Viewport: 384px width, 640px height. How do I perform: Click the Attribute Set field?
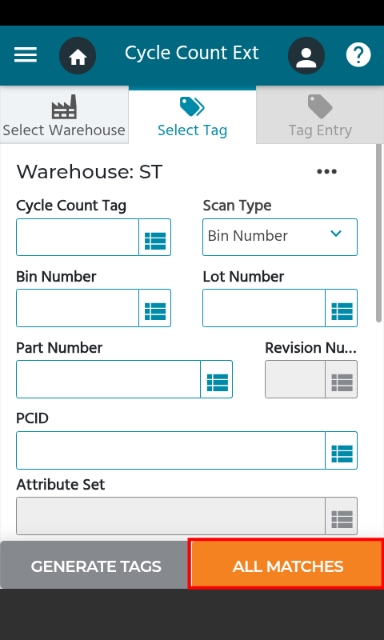click(171, 516)
